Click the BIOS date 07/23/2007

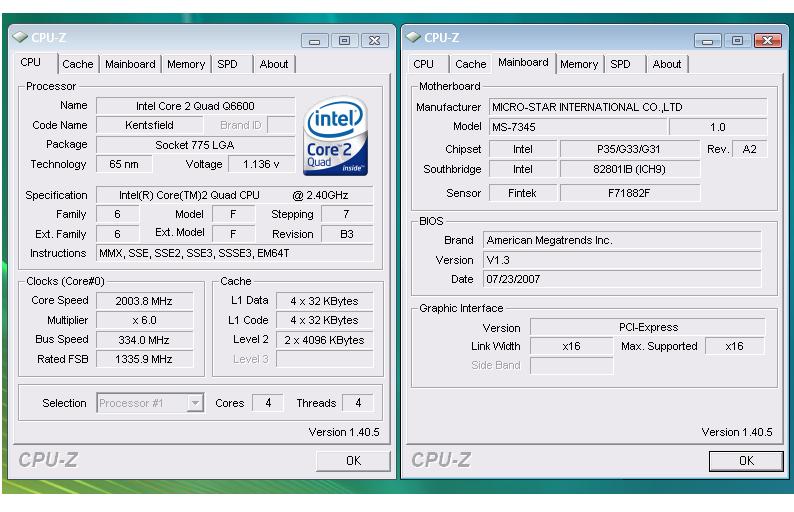[622, 280]
